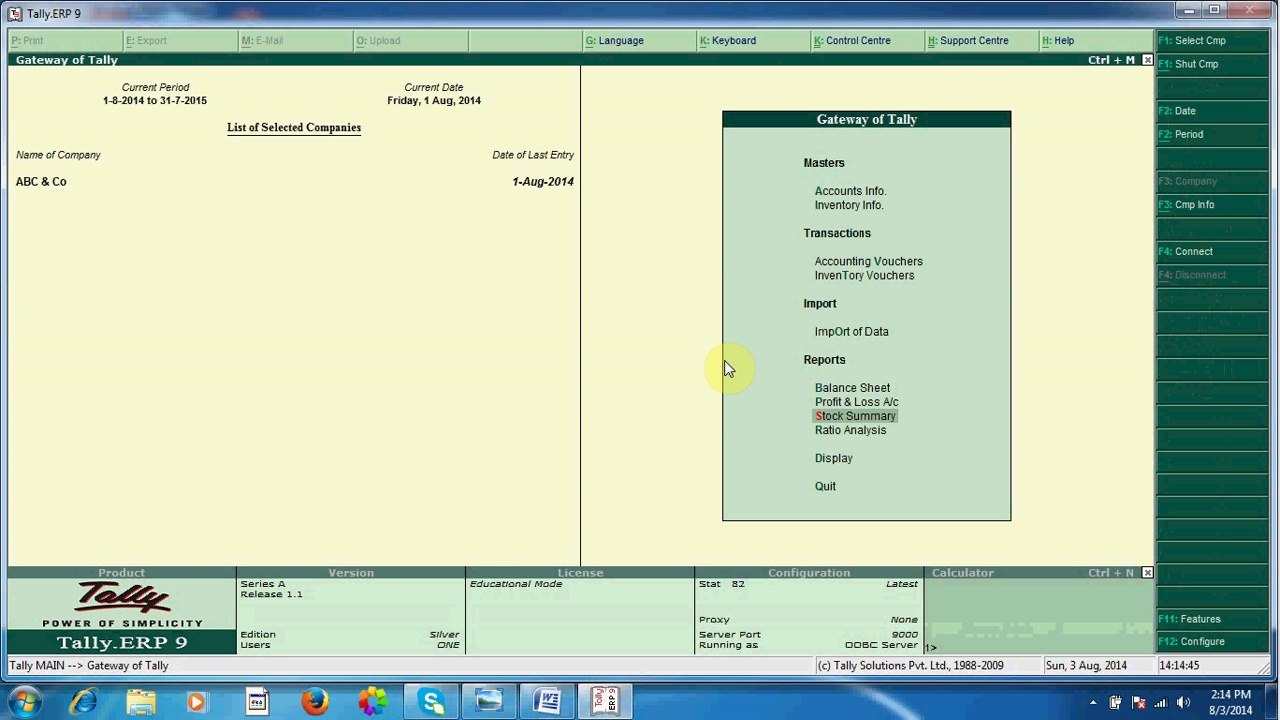1280x720 pixels.
Task: Open Windows Media Player from taskbar
Action: pos(196,702)
